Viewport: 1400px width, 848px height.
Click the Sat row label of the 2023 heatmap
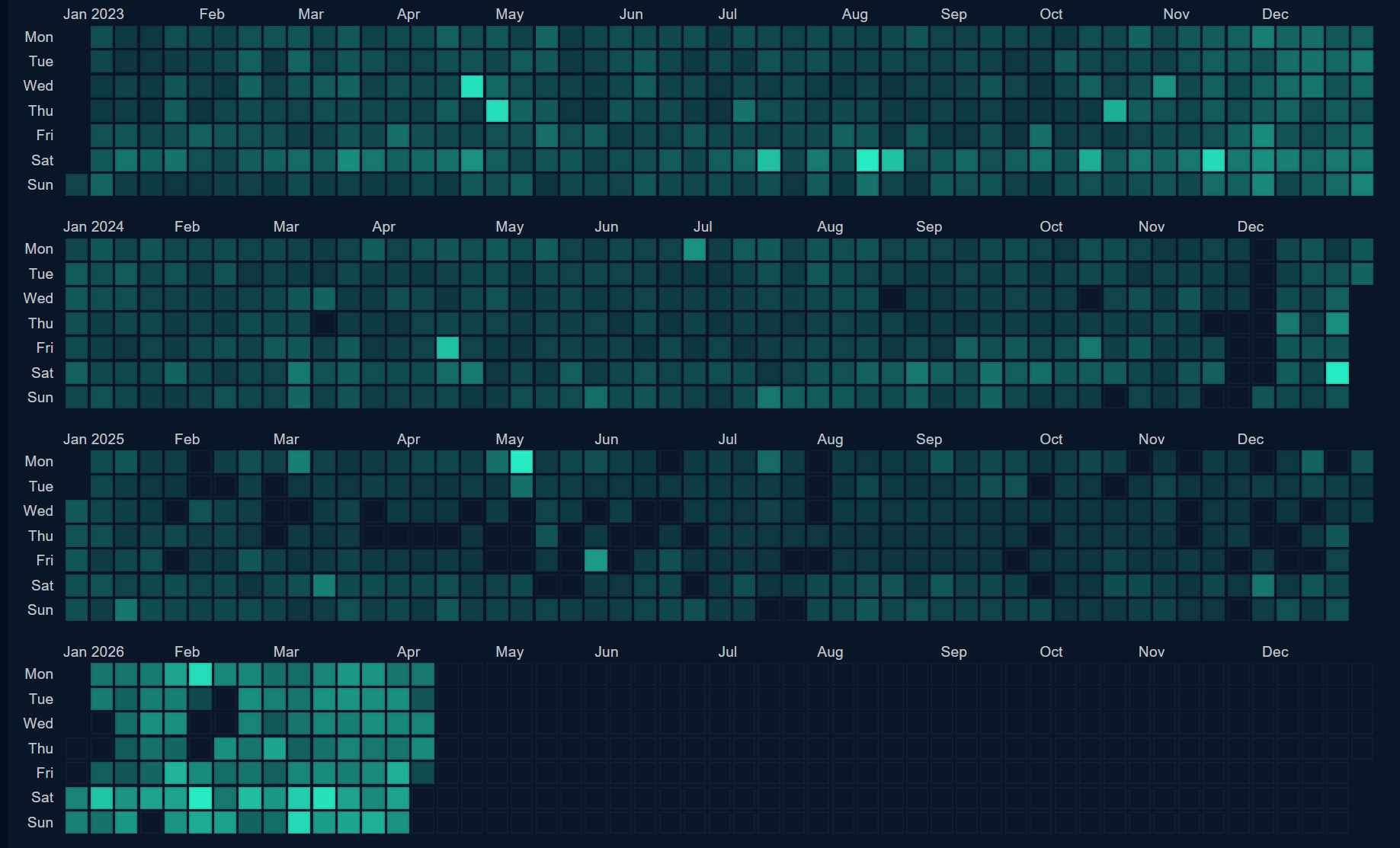pos(43,160)
